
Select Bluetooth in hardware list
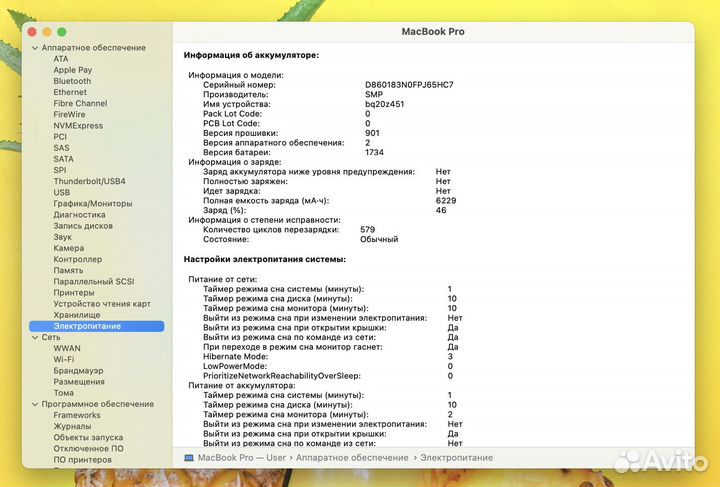tap(72, 81)
